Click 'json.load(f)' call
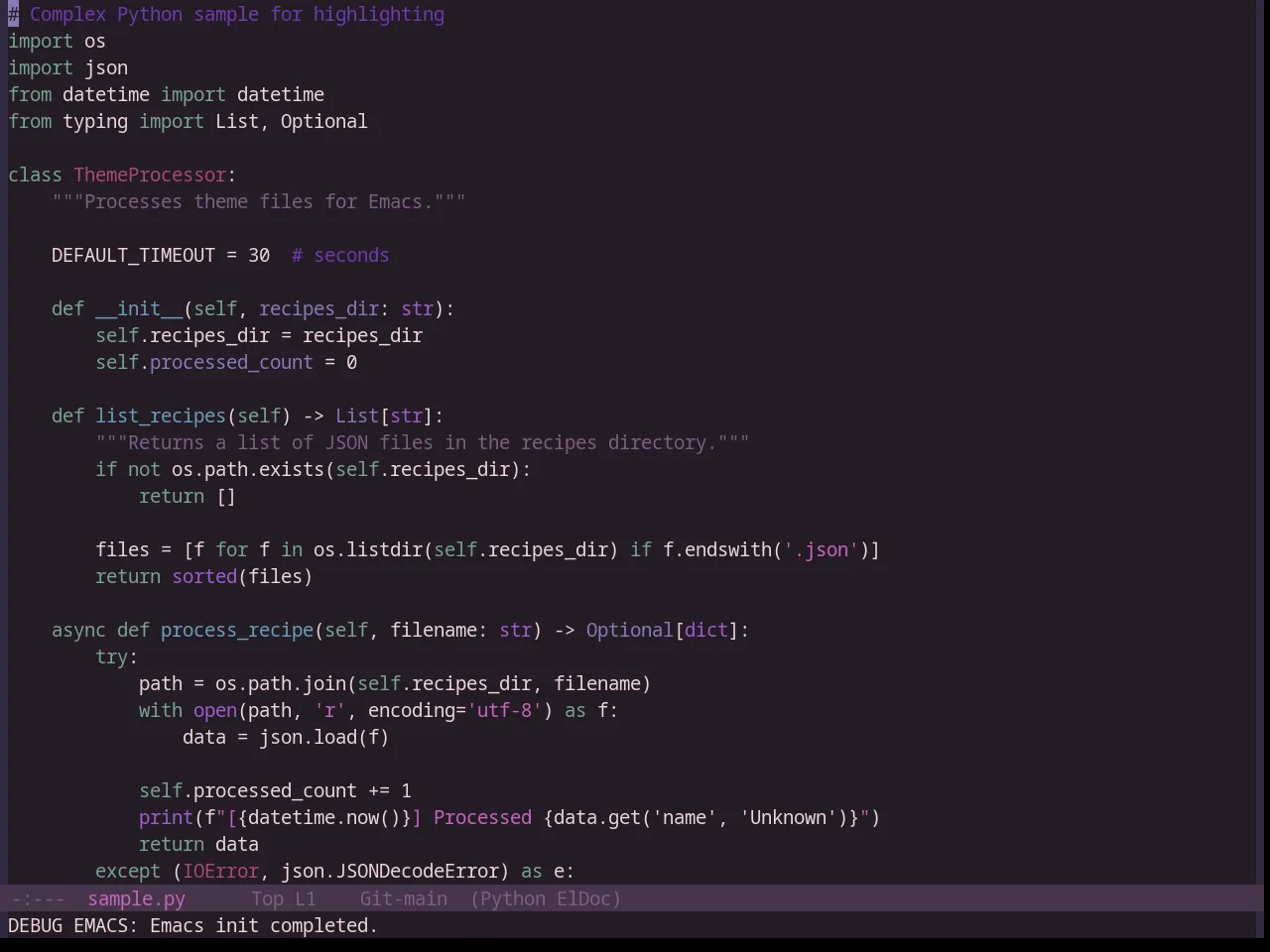 click(323, 737)
